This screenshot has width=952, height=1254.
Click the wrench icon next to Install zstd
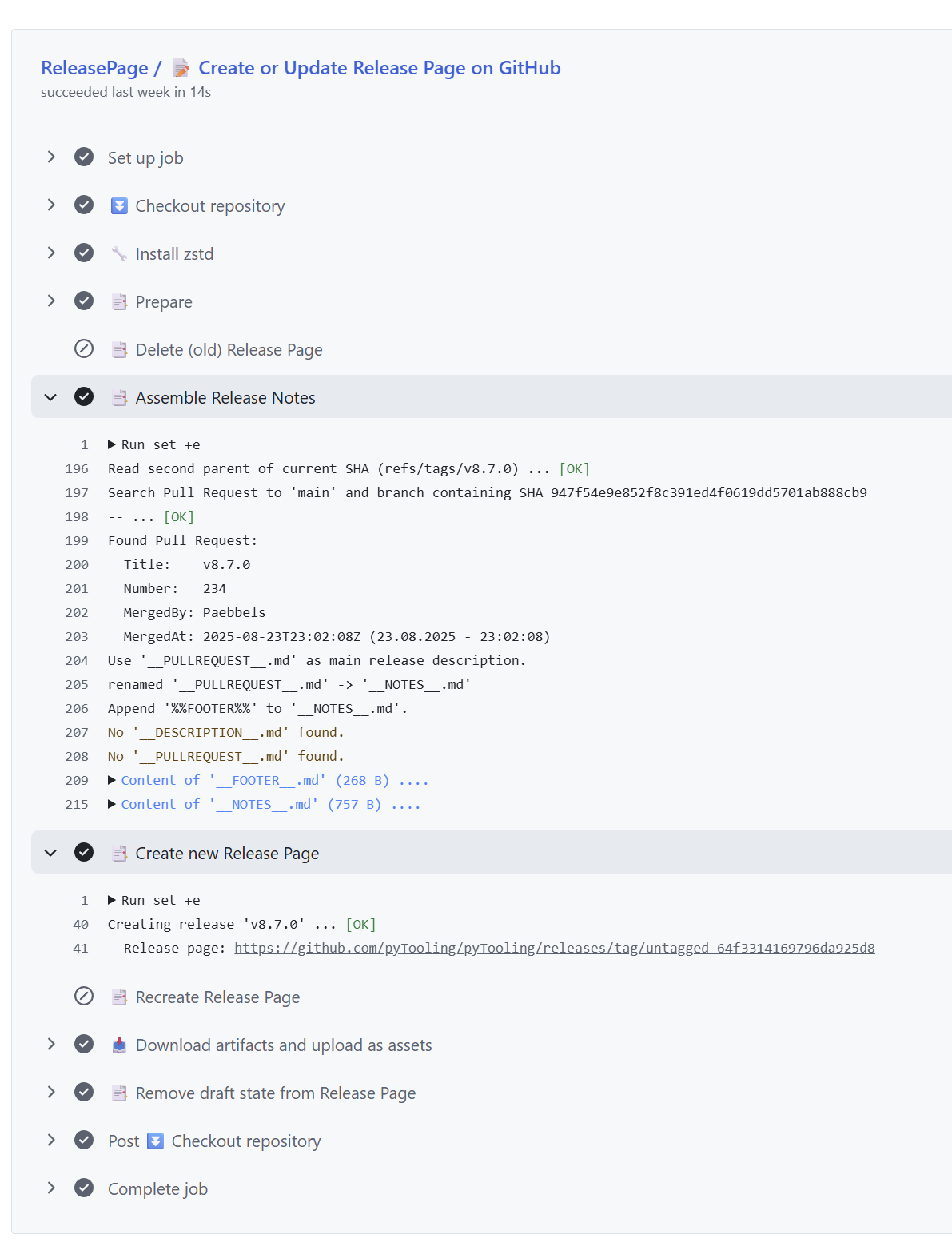click(x=119, y=254)
